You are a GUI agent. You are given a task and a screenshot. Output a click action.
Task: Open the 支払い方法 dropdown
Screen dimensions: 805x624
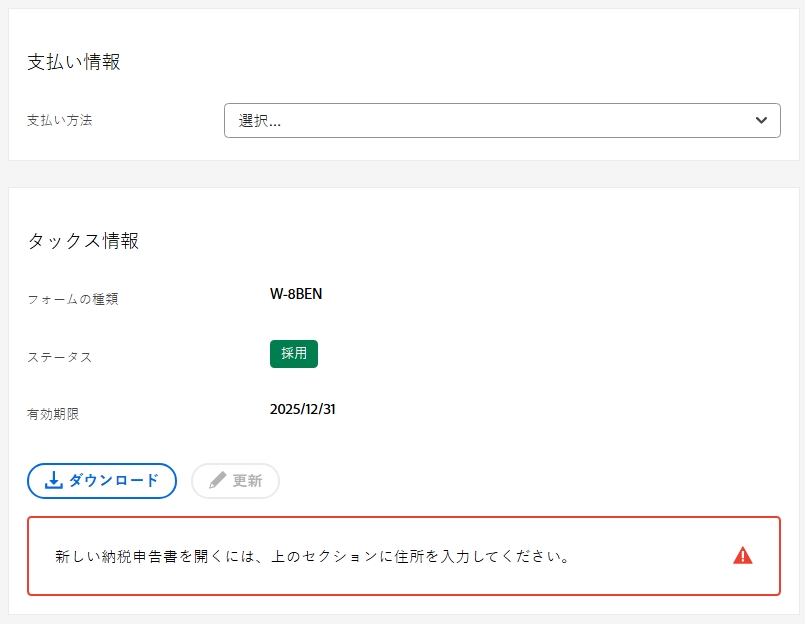click(502, 121)
